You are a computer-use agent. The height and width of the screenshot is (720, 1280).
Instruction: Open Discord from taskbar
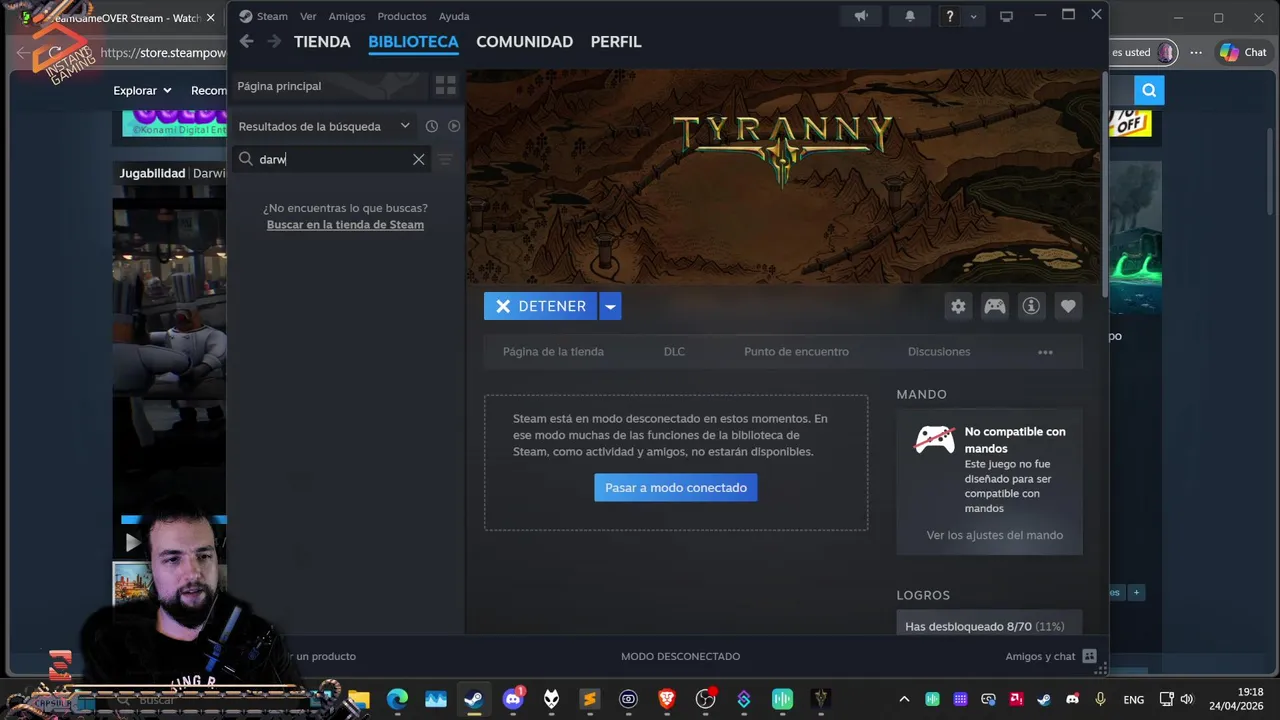click(513, 699)
